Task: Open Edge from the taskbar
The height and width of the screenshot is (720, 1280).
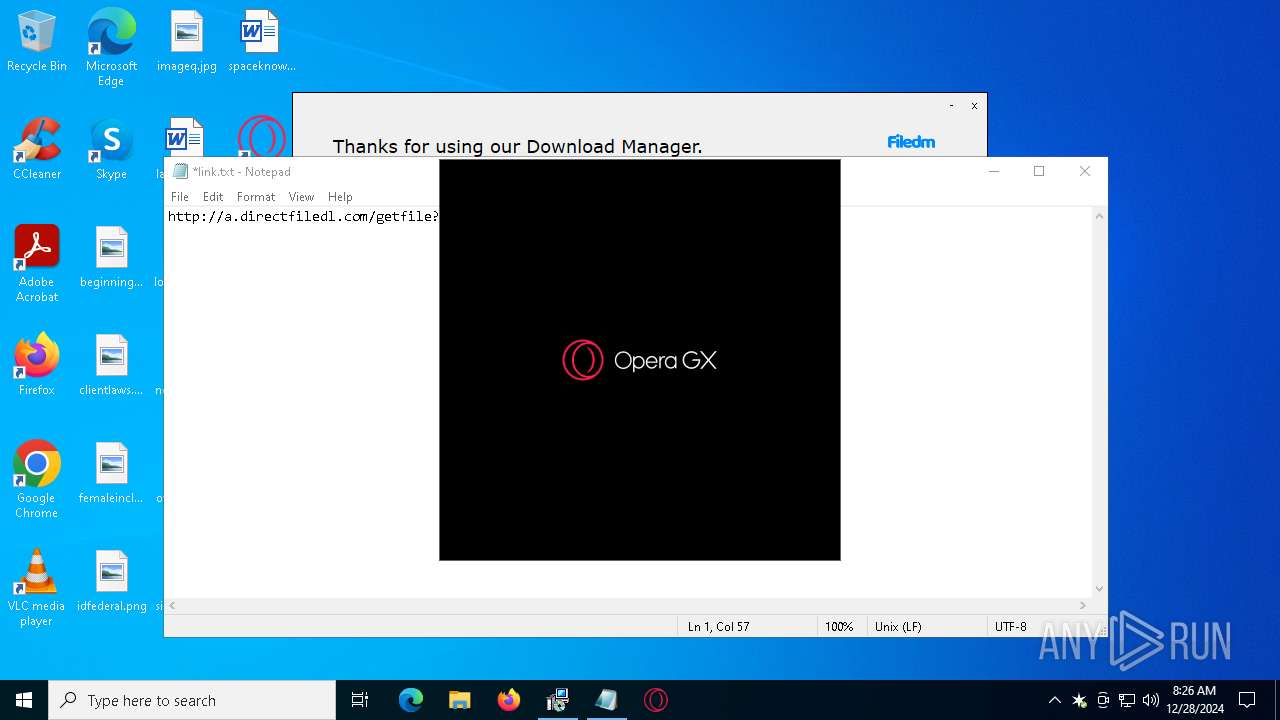Action: [x=411, y=700]
